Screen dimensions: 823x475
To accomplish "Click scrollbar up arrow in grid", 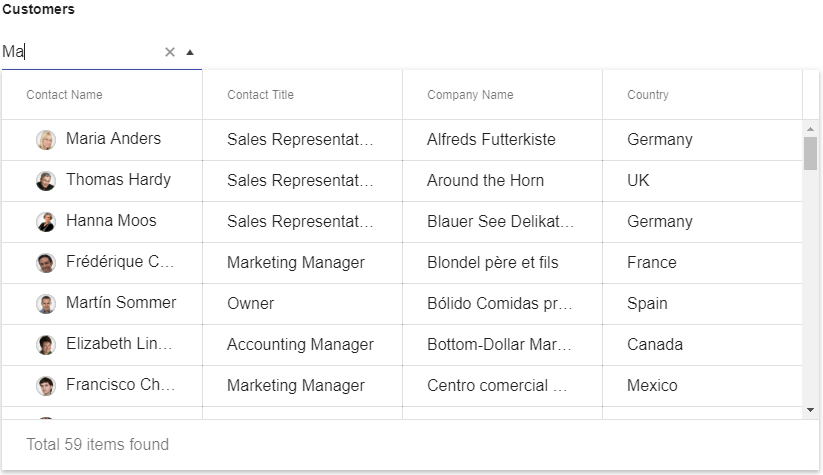I will [810, 129].
